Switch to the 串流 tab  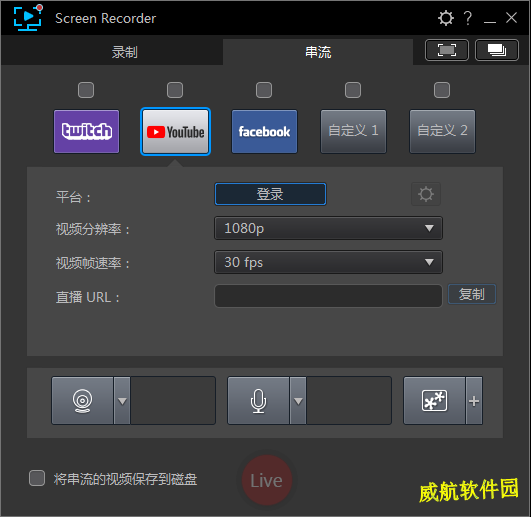[318, 52]
